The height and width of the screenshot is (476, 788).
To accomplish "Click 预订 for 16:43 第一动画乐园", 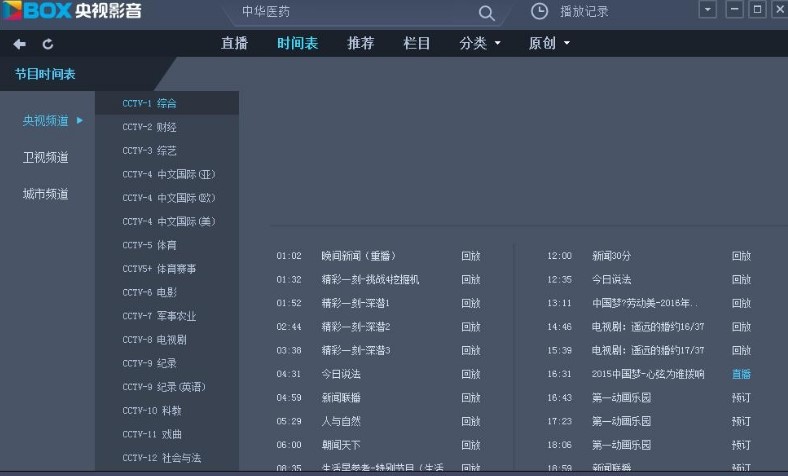I will 741,398.
